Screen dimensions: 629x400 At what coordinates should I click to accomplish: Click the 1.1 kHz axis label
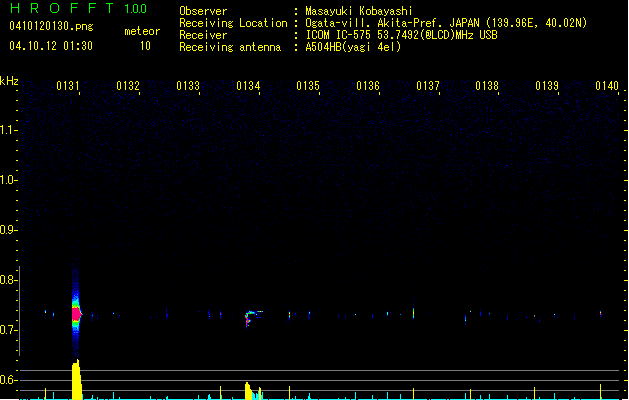tap(7, 130)
